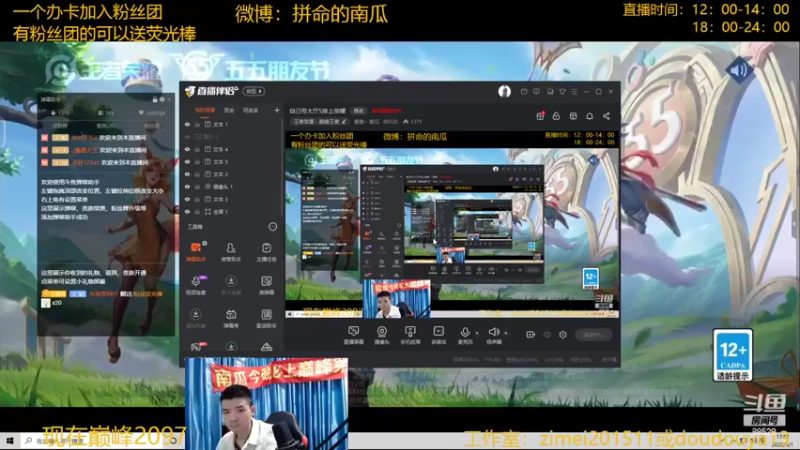
Task: Open the 歌词助手 tool
Action: click(x=266, y=318)
